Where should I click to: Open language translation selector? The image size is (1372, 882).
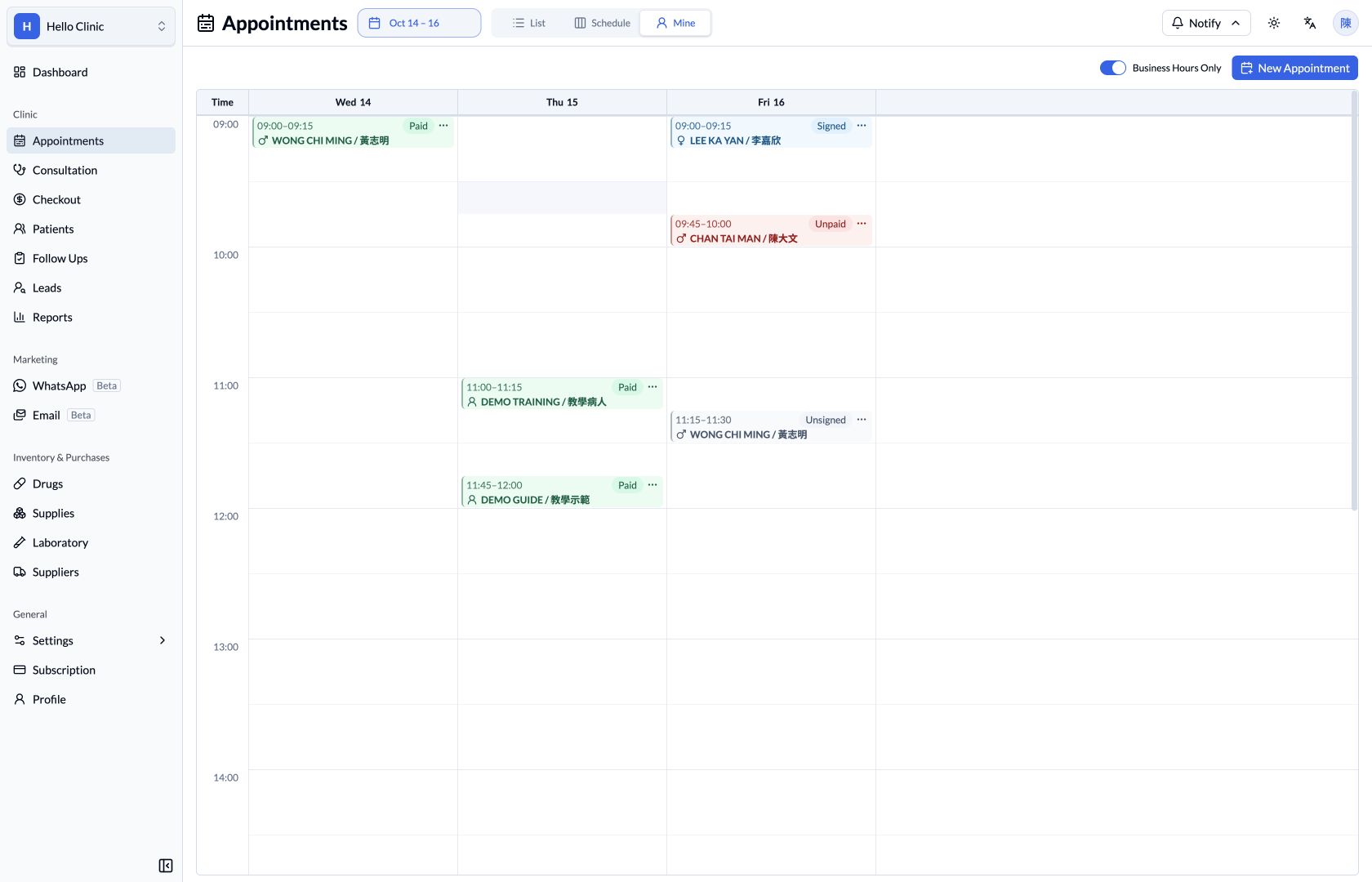(x=1310, y=23)
